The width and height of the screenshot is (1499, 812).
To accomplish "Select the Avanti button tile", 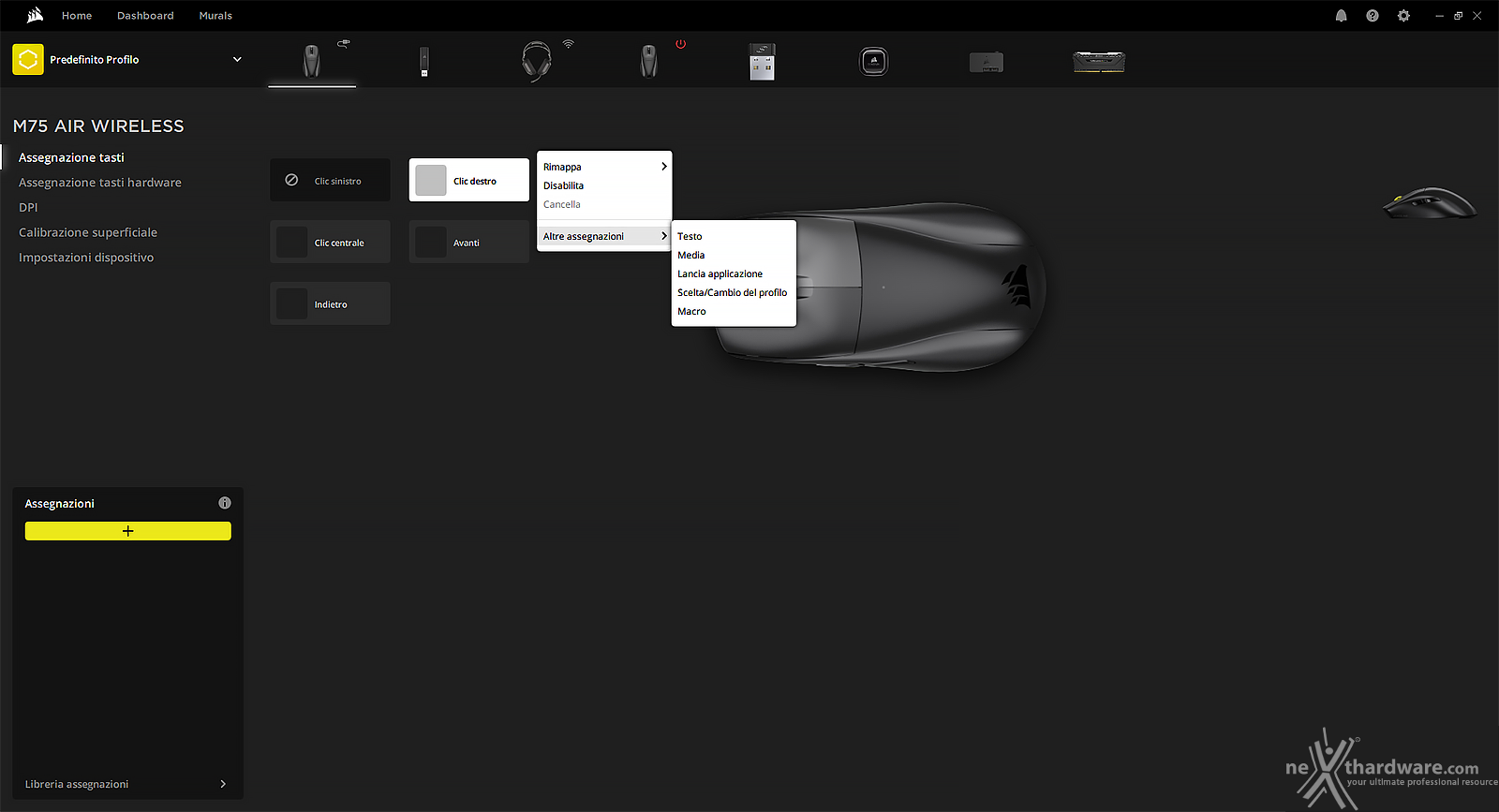I will tap(469, 242).
